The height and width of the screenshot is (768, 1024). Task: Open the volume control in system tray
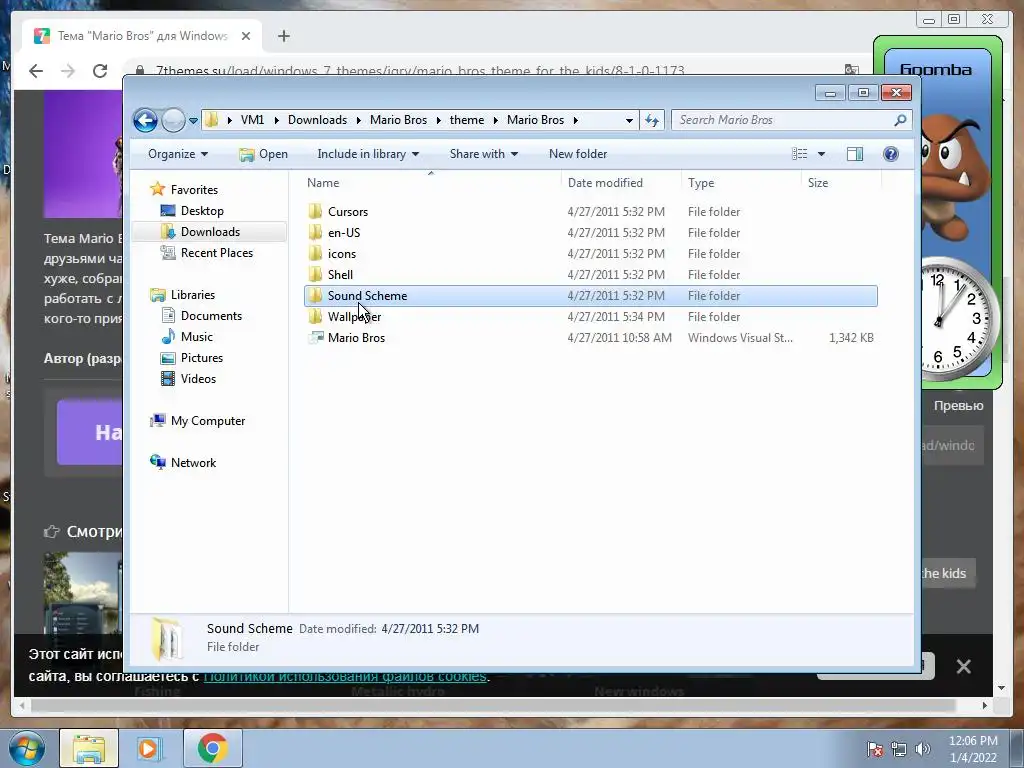pos(922,749)
